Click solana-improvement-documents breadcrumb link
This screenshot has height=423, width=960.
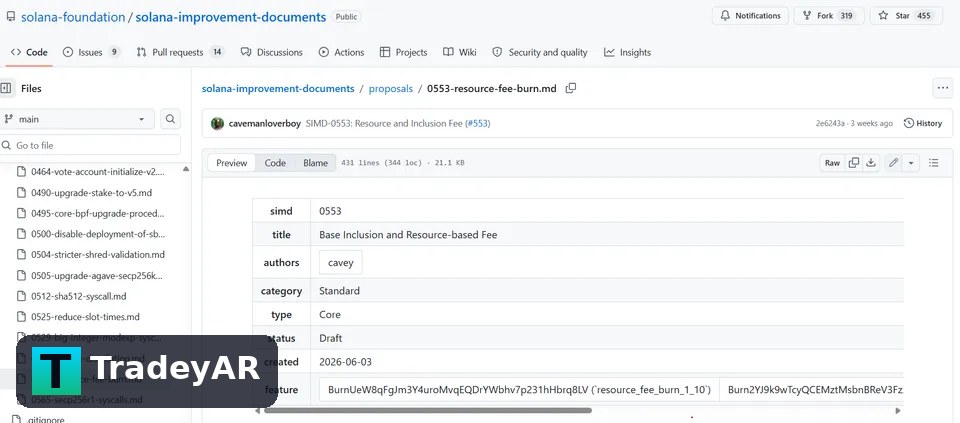[x=278, y=89]
